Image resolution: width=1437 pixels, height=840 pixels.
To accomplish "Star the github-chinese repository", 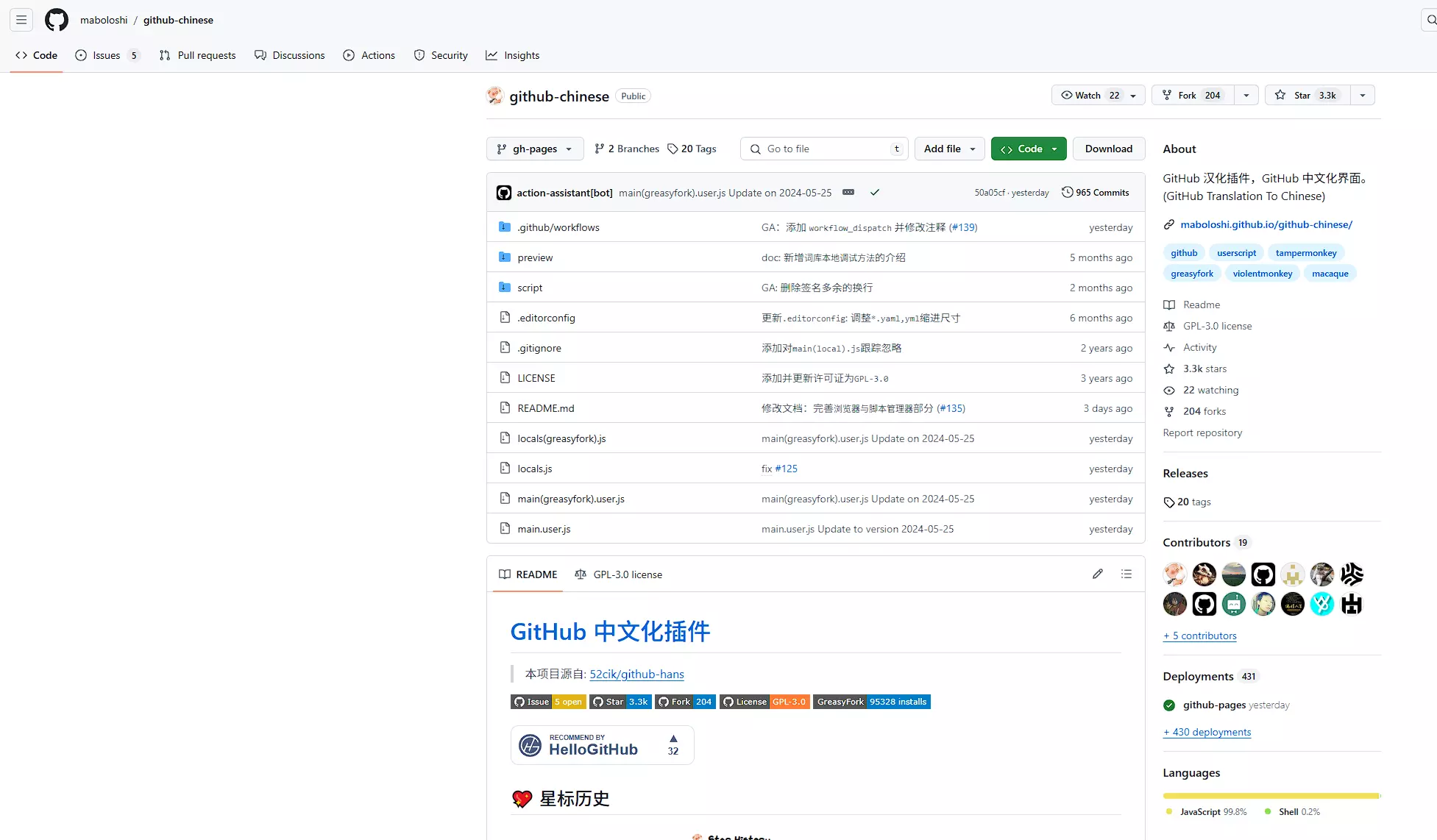I will pyautogui.click(x=1308, y=95).
